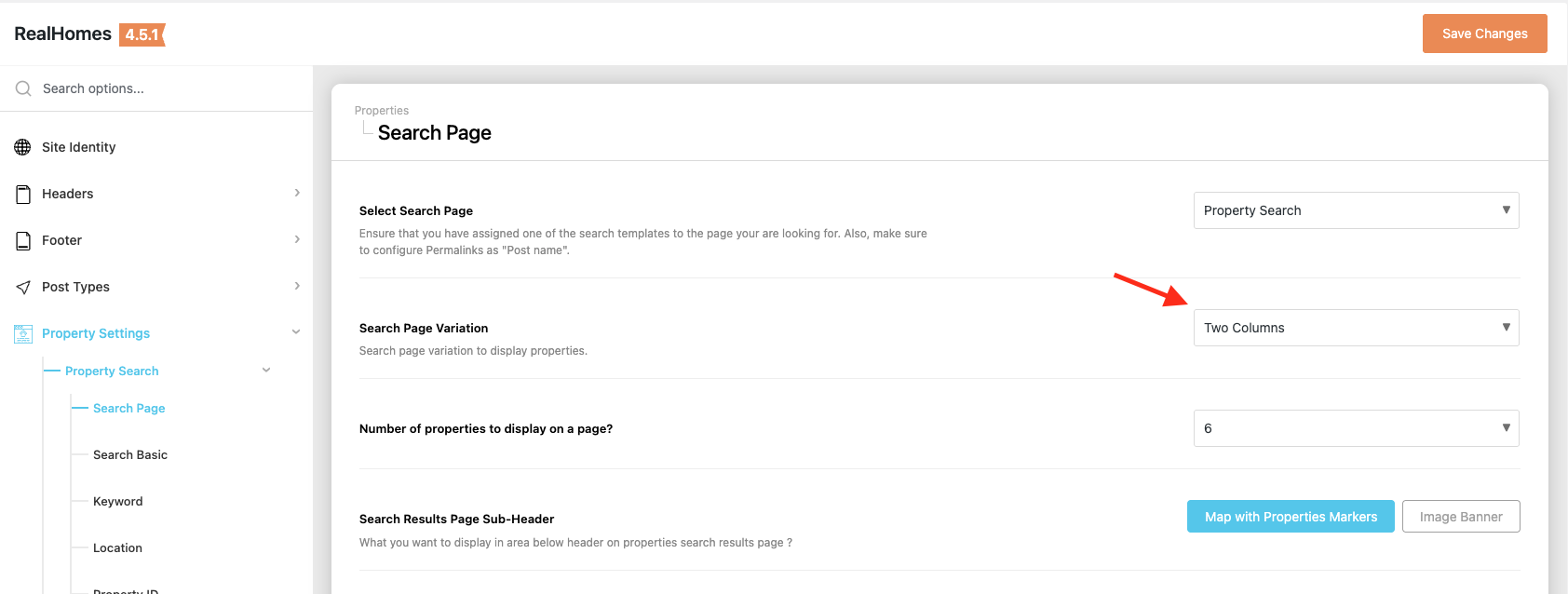Collapse the Property Search submenu chevron

[266, 371]
